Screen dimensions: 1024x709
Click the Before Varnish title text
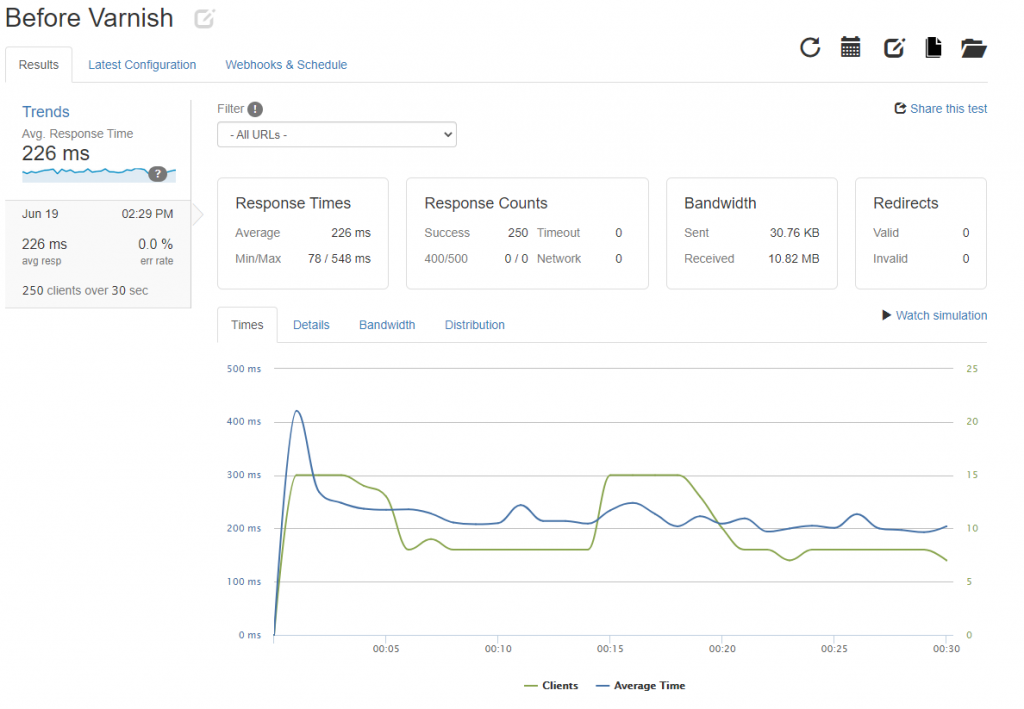[89, 18]
